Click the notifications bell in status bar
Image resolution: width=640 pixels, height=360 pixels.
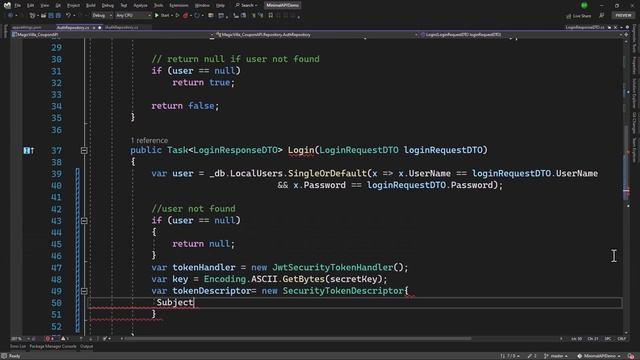tap(631, 356)
